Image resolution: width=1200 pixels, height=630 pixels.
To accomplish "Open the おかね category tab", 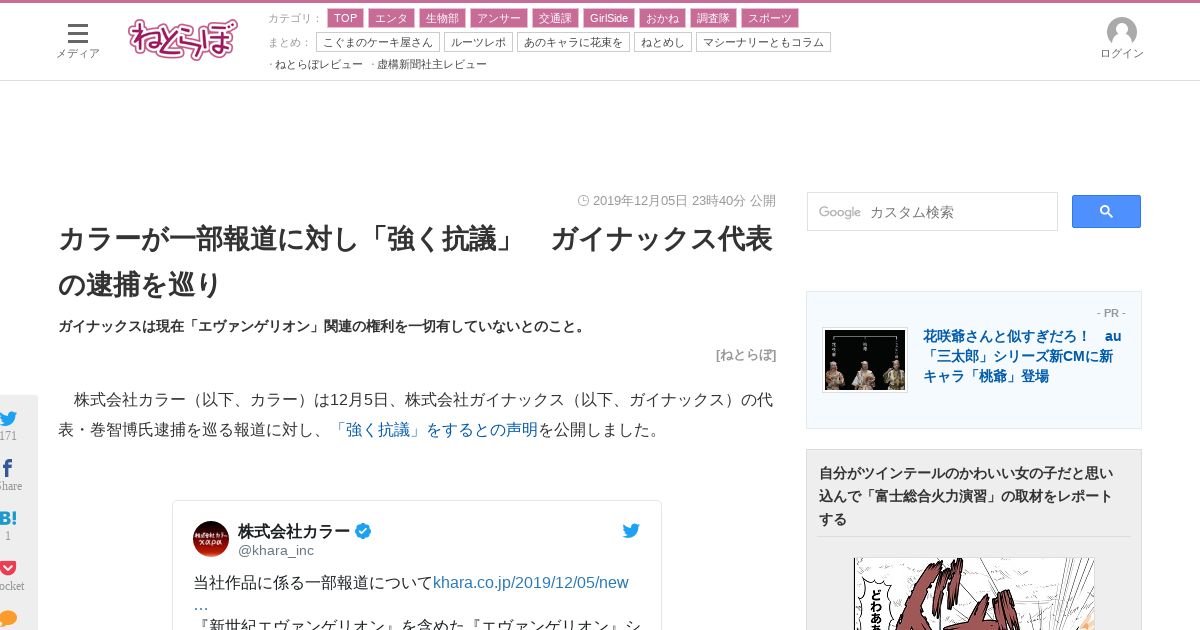I will coord(662,18).
